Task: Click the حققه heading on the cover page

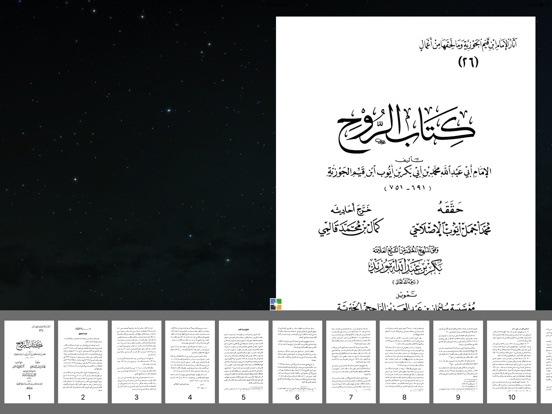Action: (x=450, y=208)
